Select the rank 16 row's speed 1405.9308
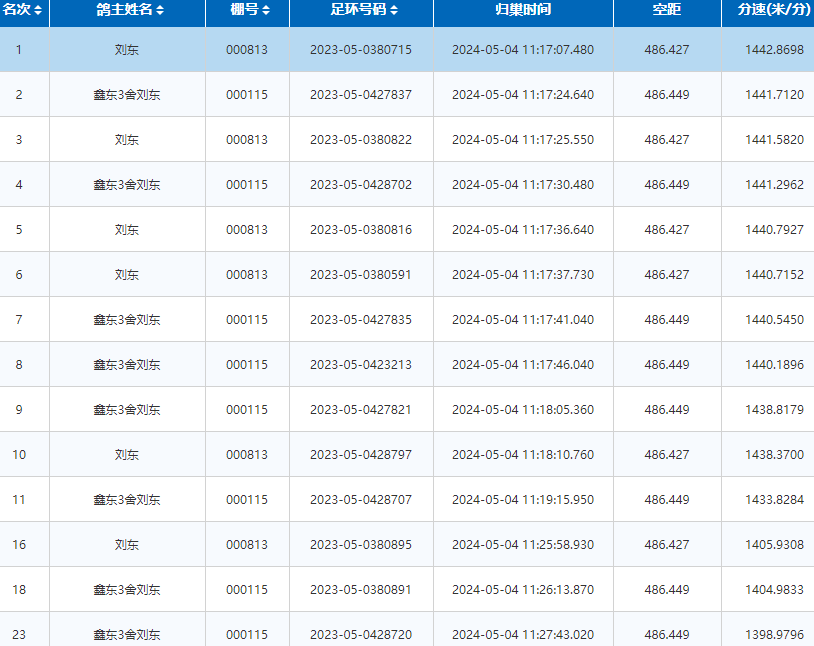 (774, 545)
